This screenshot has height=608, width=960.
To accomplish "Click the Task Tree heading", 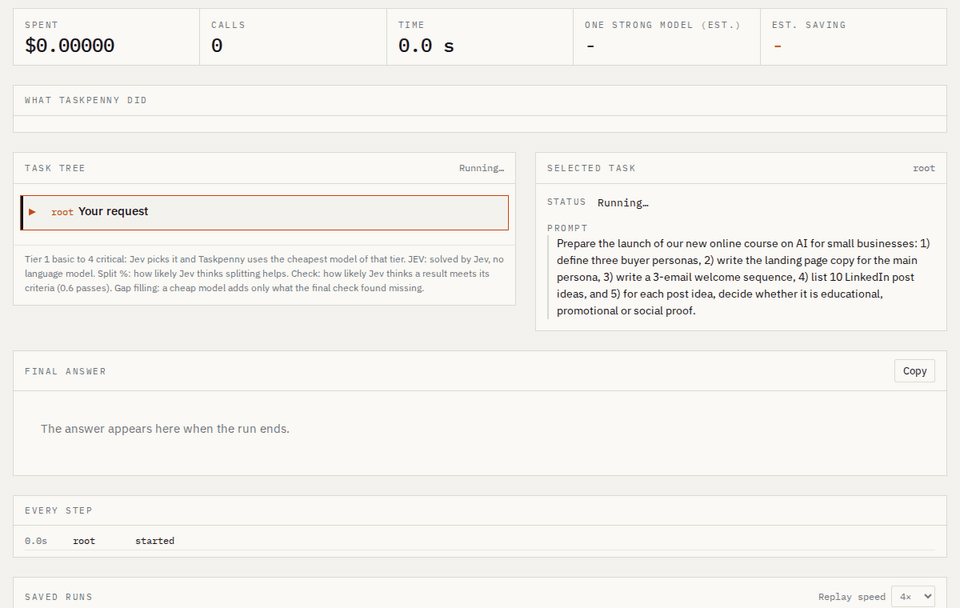I will [55, 168].
